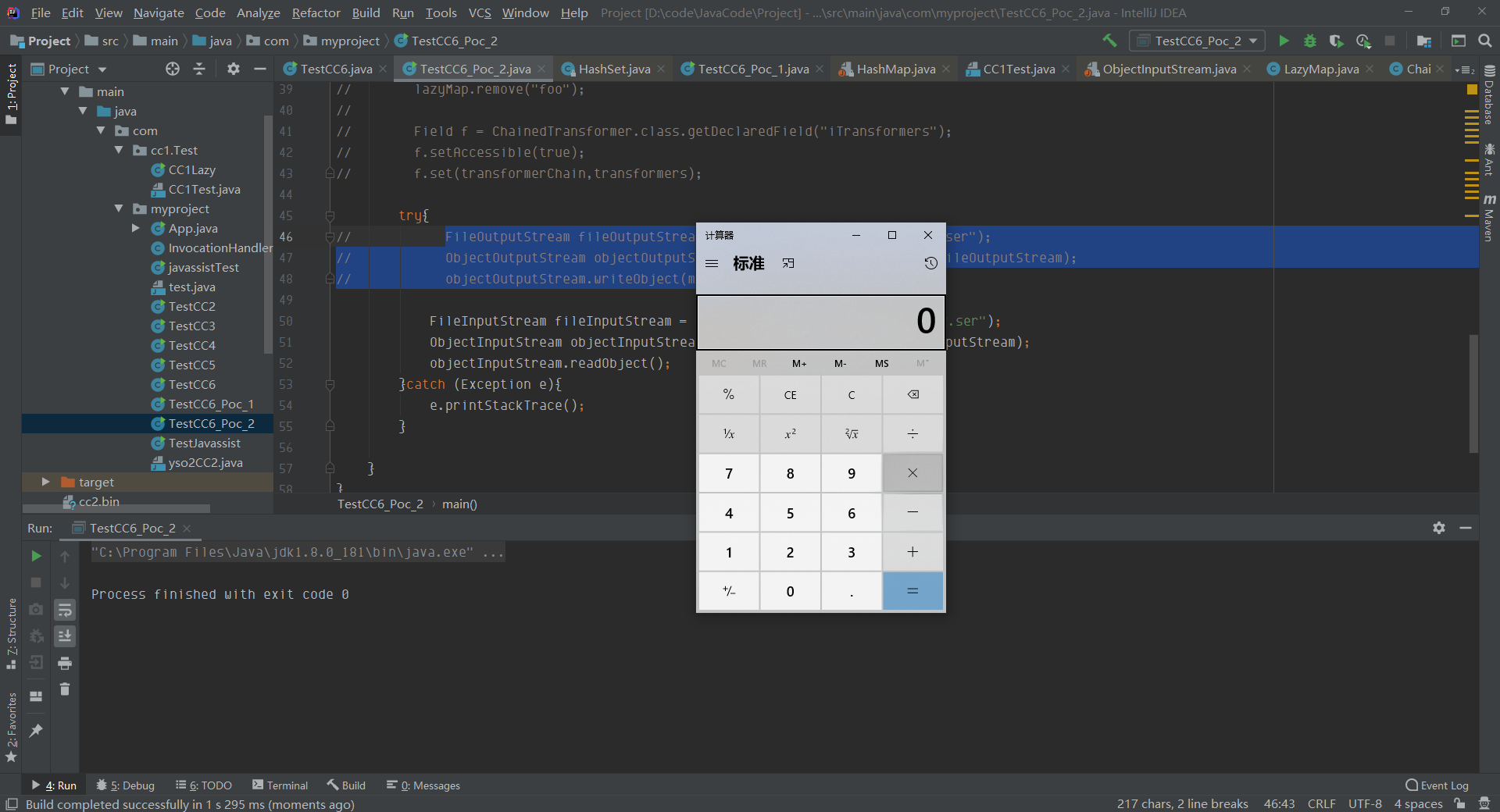Image resolution: width=1500 pixels, height=812 pixels.
Task: Clear all Run console output
Action: 65,689
